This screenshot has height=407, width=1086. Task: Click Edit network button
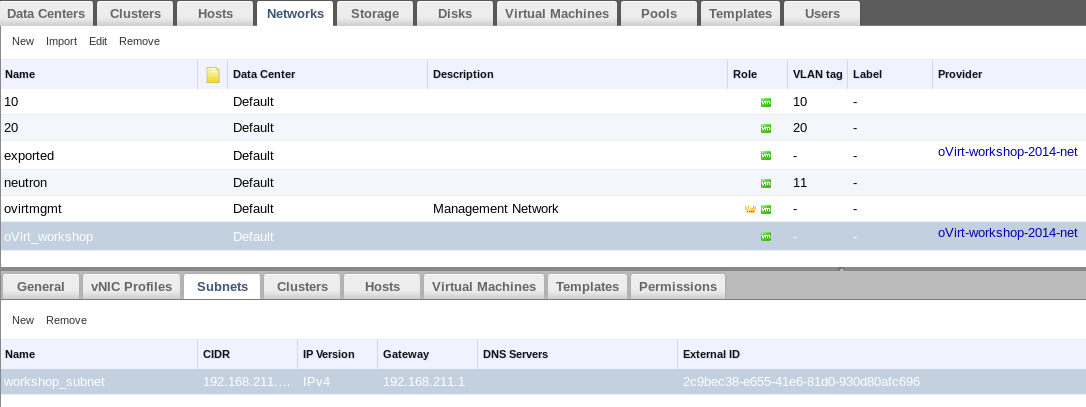(98, 42)
